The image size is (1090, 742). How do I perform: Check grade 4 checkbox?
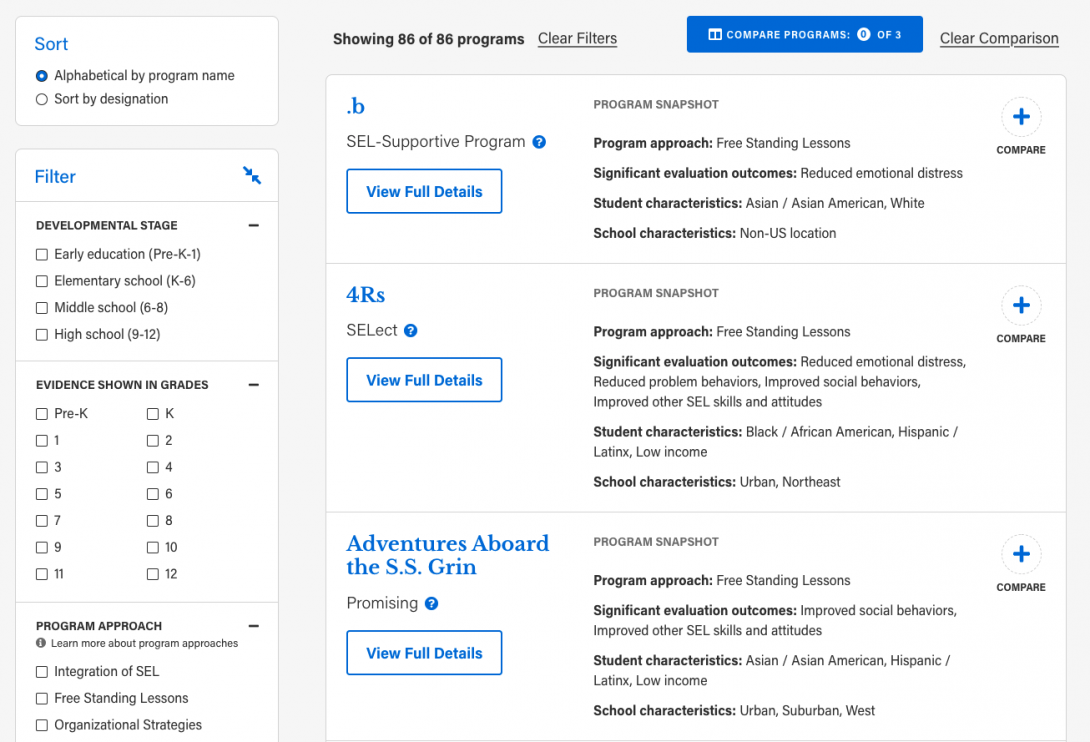click(x=153, y=467)
